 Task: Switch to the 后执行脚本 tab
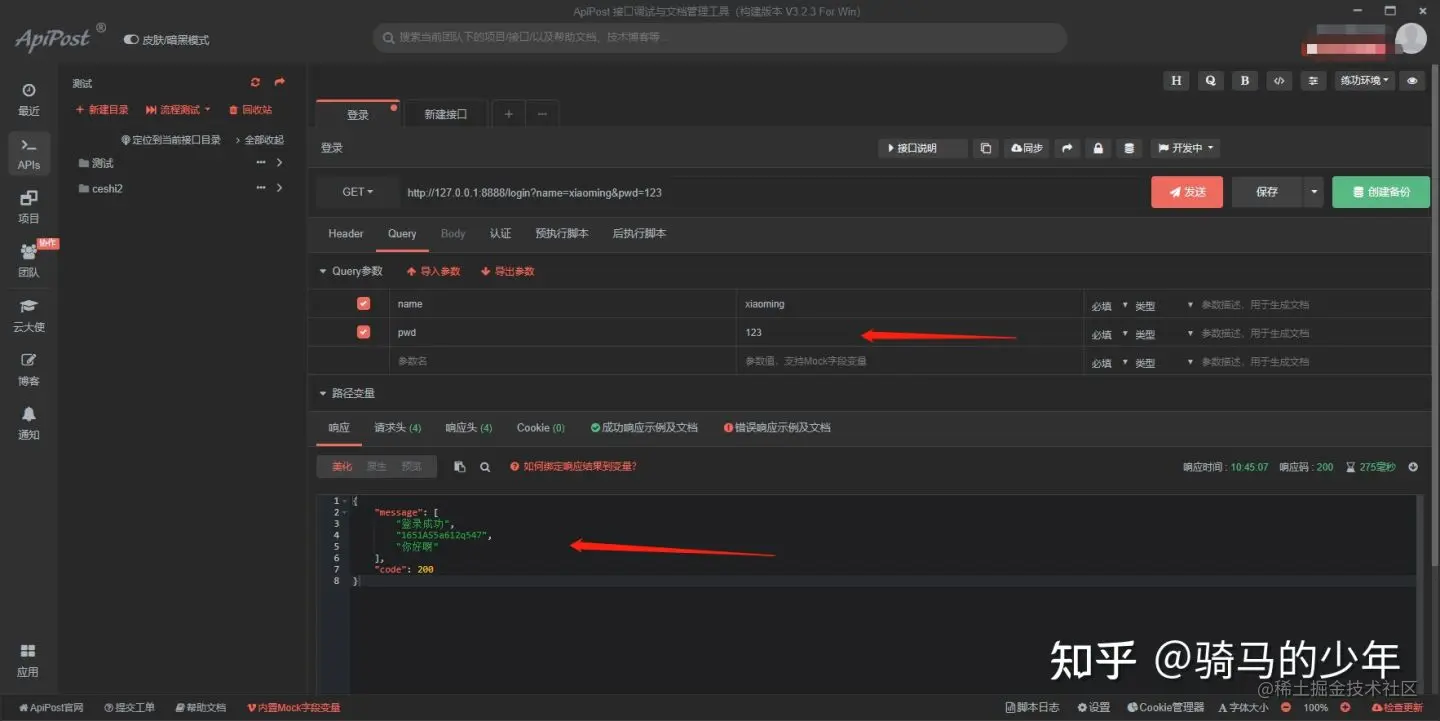[639, 233]
